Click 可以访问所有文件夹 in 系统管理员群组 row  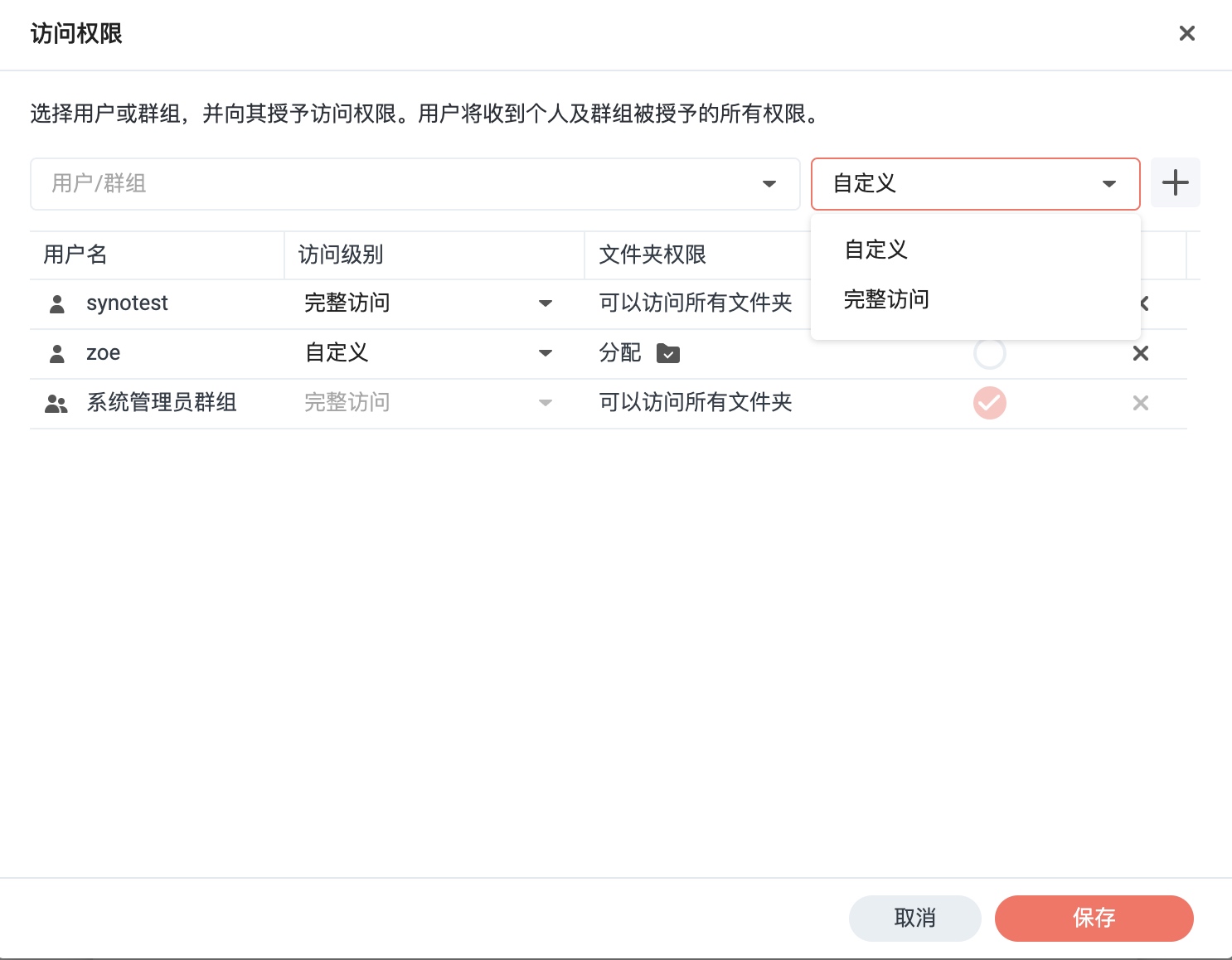[696, 402]
